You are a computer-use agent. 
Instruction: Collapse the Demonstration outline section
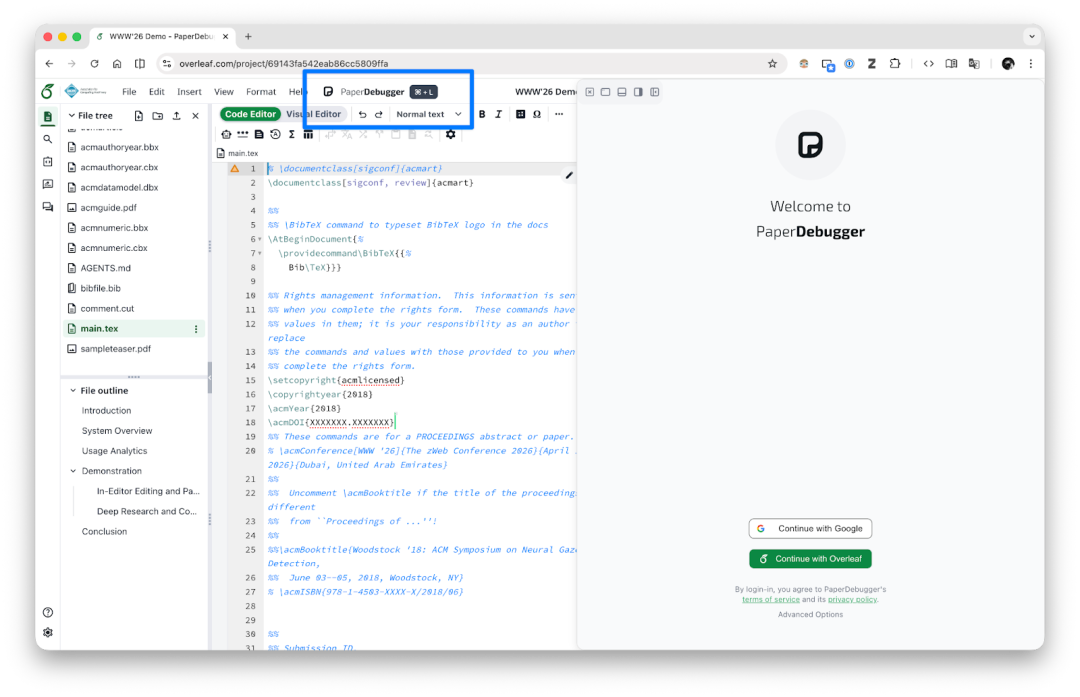(x=74, y=470)
